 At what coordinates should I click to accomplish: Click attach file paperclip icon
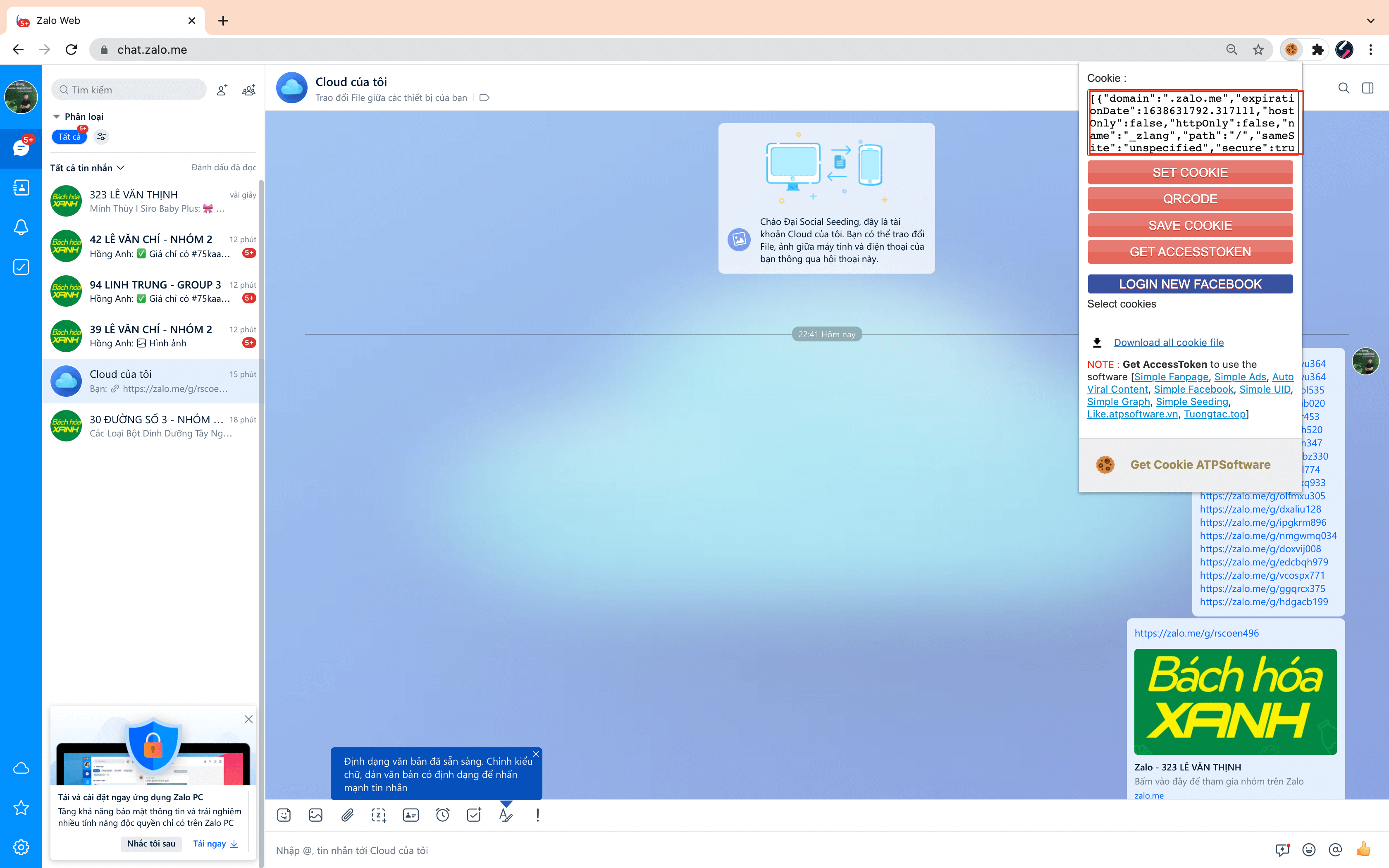point(347,815)
